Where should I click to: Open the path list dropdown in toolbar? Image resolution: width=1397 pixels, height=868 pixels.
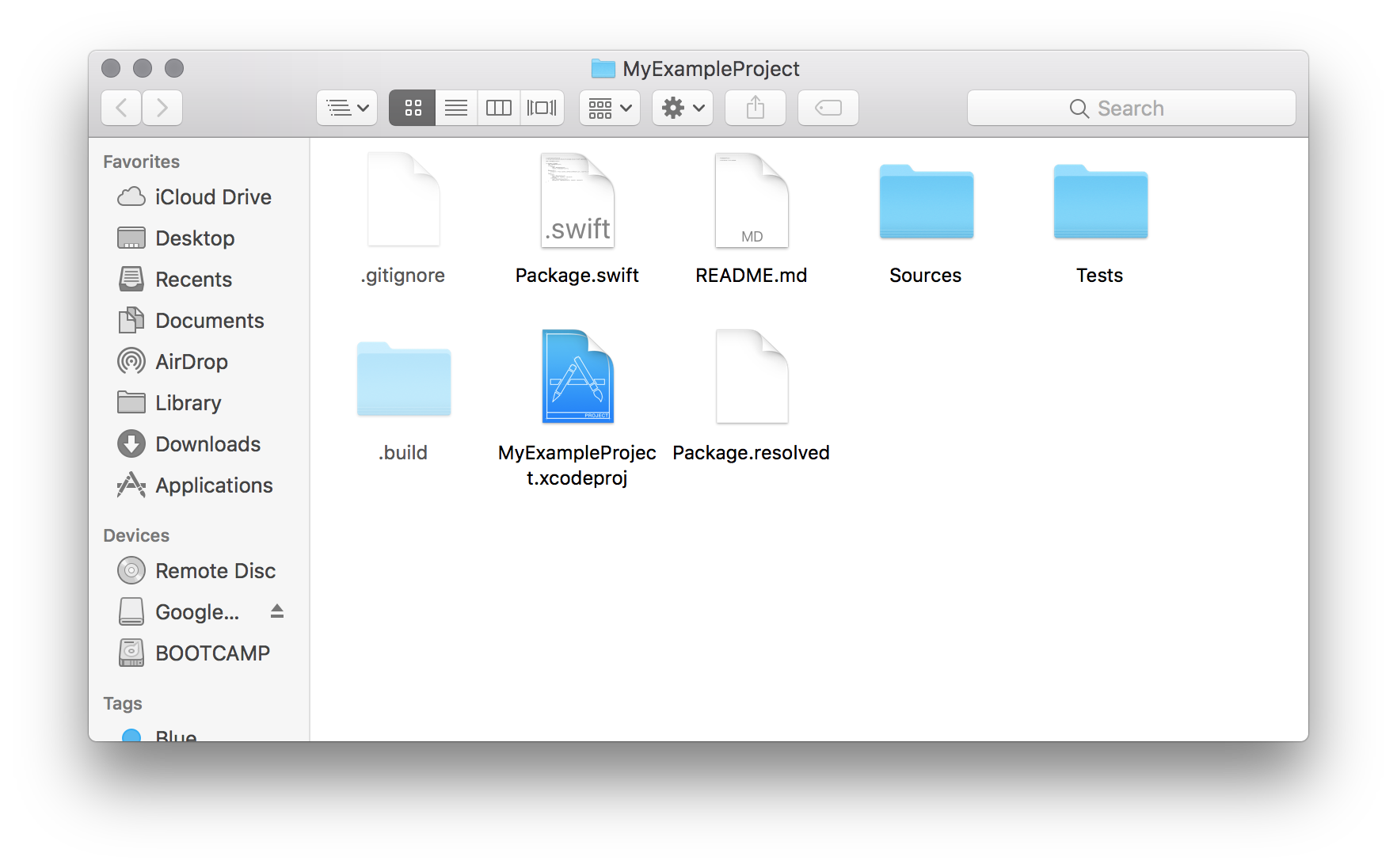tap(347, 108)
